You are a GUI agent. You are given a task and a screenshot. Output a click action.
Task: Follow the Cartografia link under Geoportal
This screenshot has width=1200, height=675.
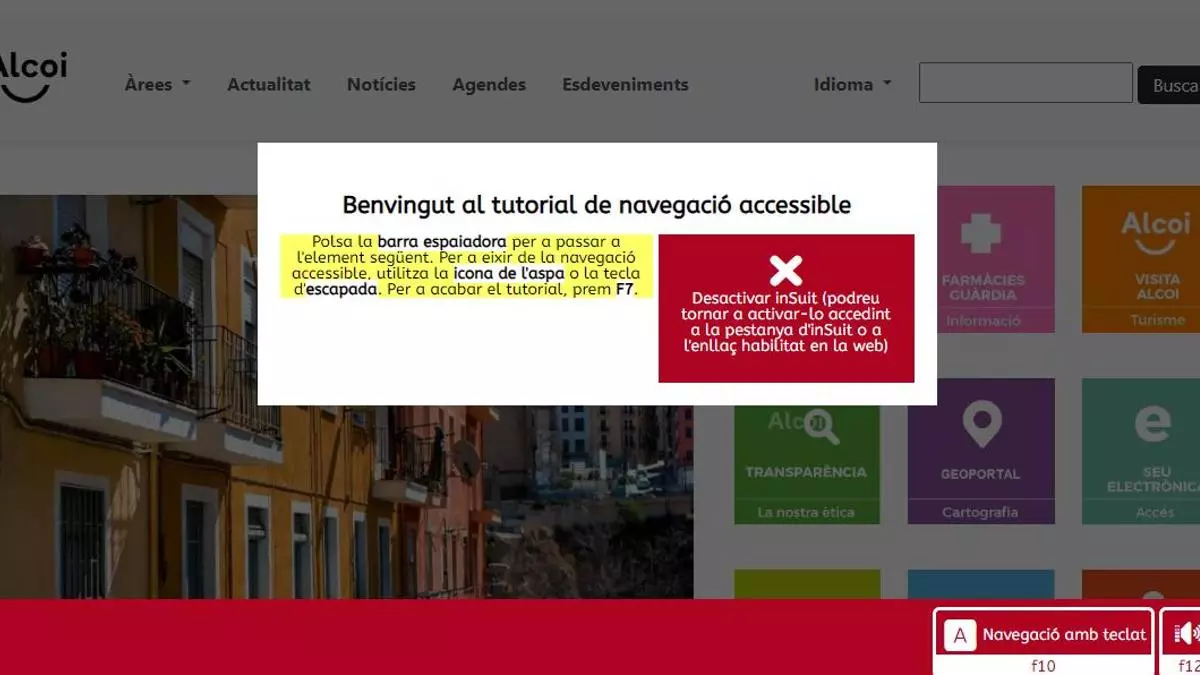[980, 512]
